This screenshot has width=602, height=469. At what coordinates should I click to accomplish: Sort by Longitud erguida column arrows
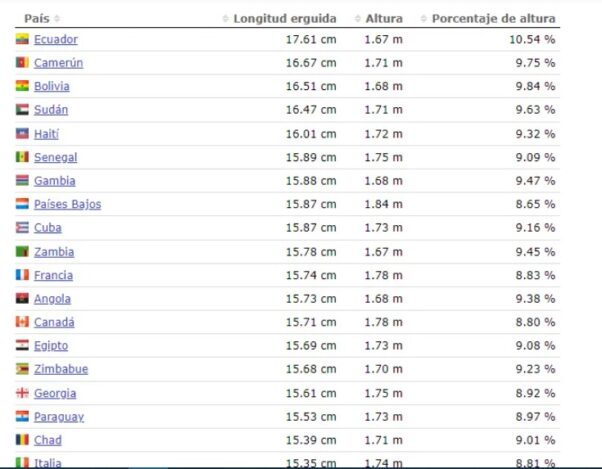coord(226,18)
